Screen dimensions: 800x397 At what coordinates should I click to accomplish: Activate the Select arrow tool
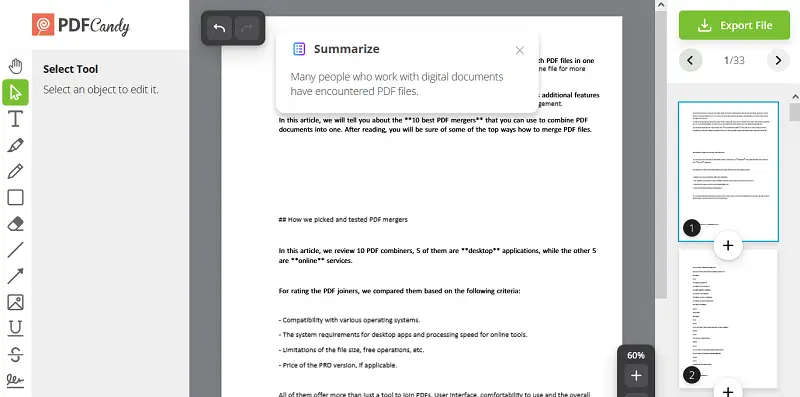(x=15, y=92)
